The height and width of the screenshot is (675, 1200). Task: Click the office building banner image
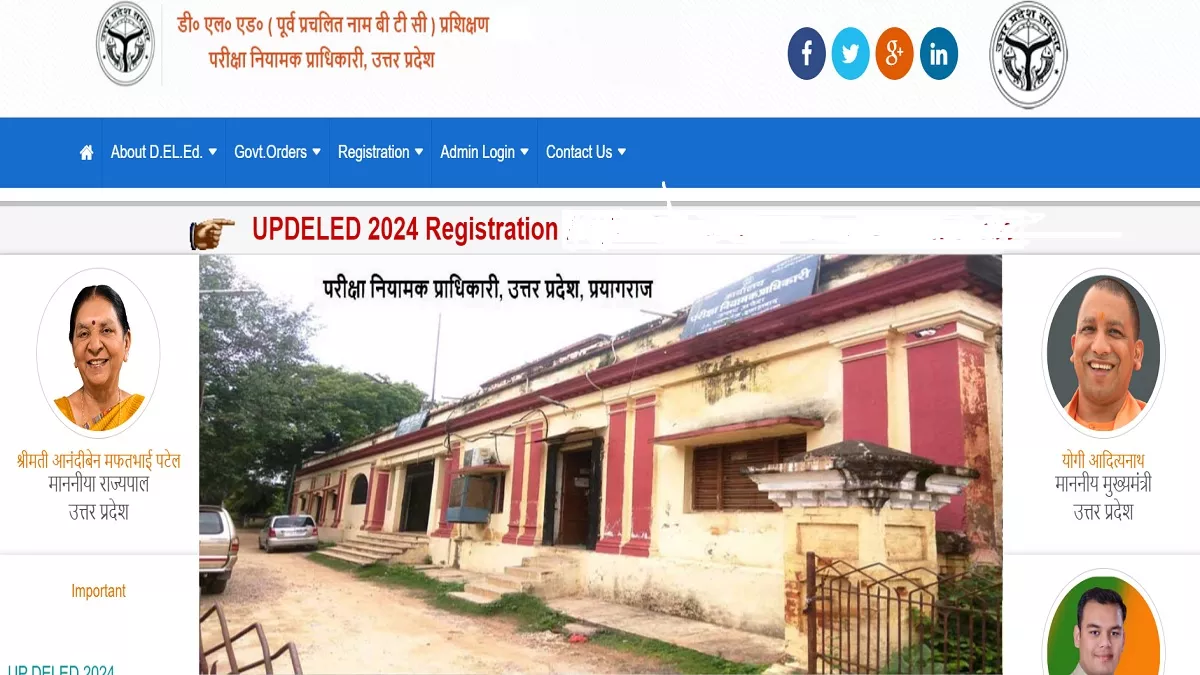600,464
